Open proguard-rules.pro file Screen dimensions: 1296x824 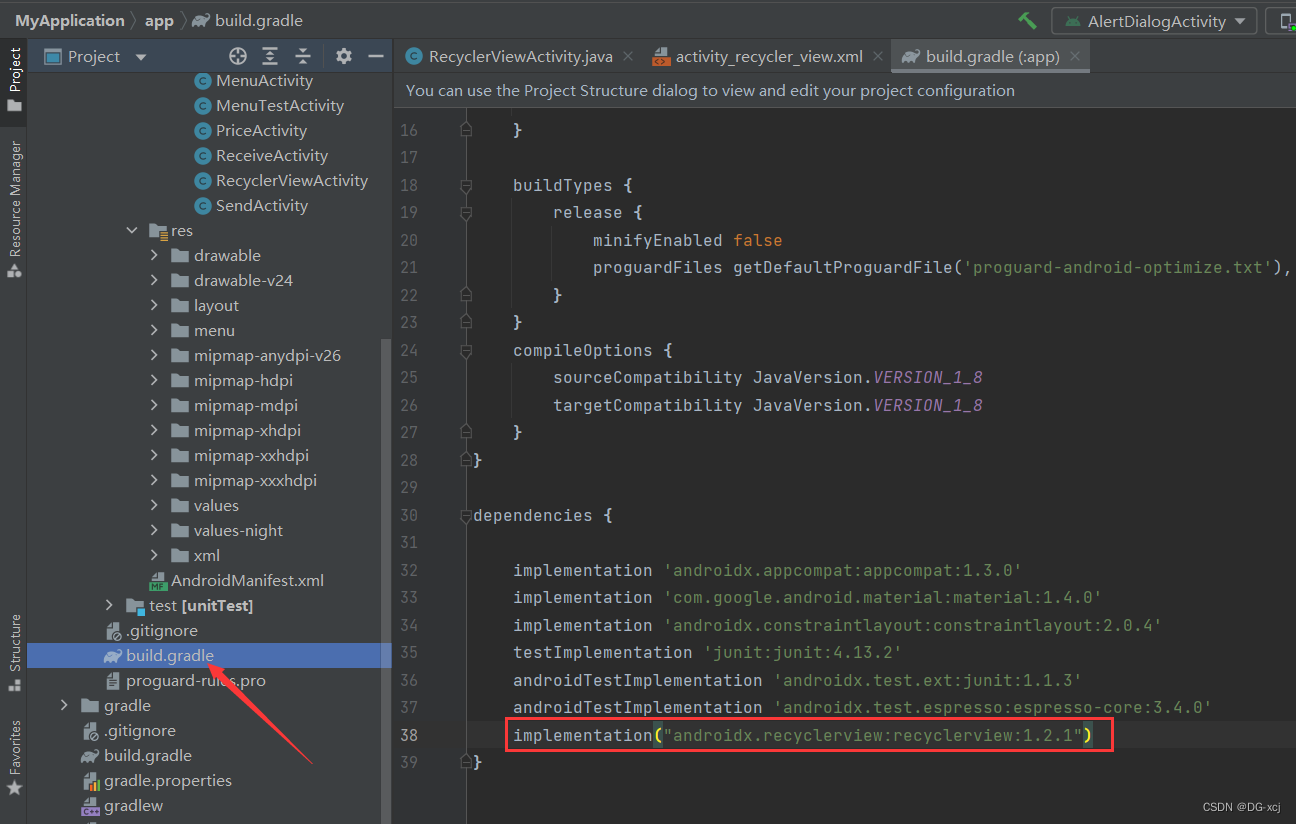[x=185, y=681]
